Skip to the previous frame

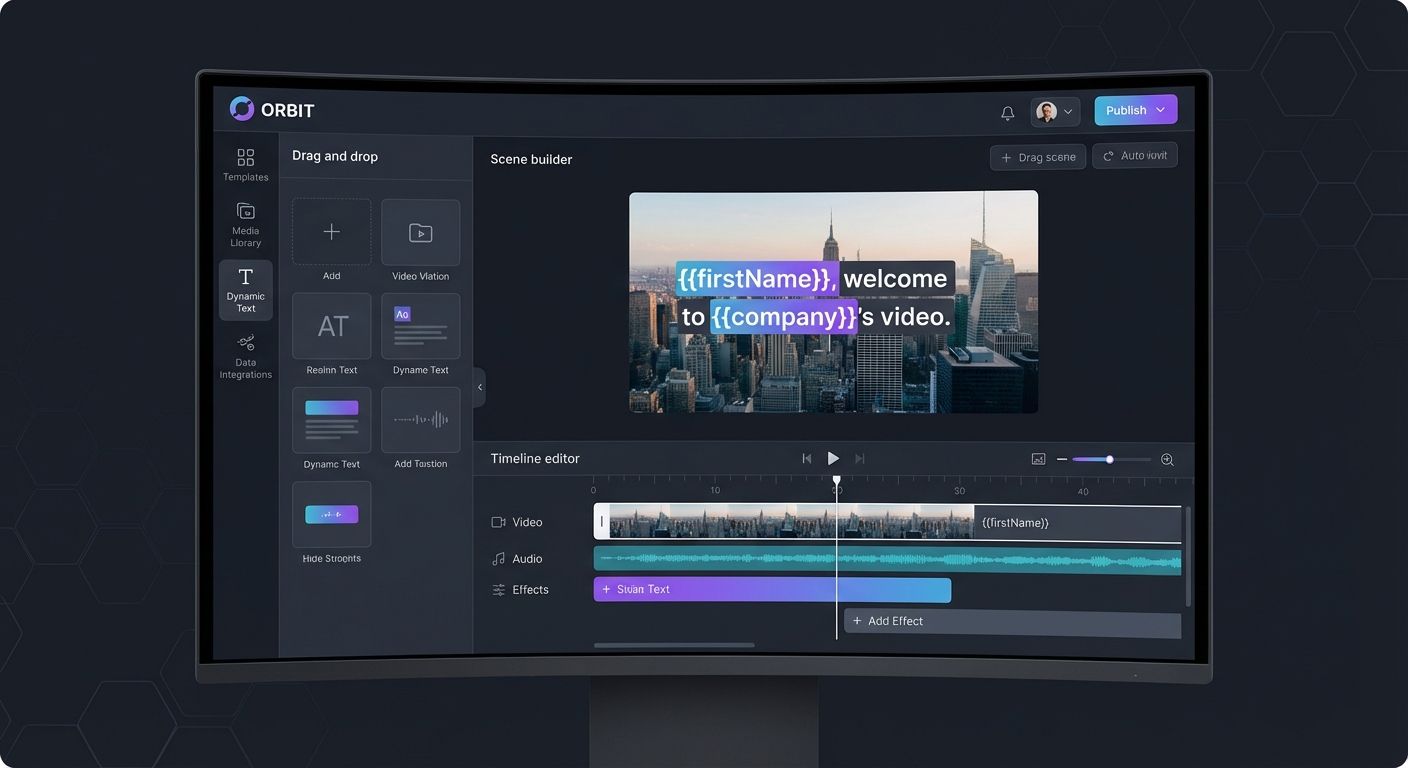pos(807,458)
